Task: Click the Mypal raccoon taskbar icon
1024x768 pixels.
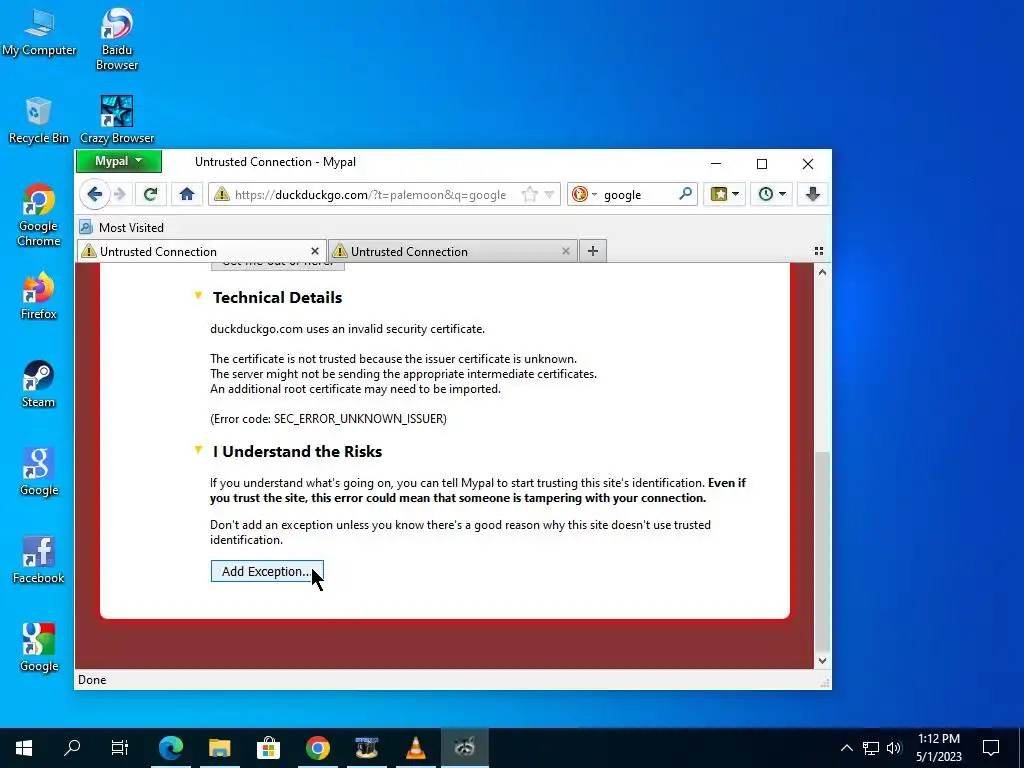Action: (x=464, y=748)
